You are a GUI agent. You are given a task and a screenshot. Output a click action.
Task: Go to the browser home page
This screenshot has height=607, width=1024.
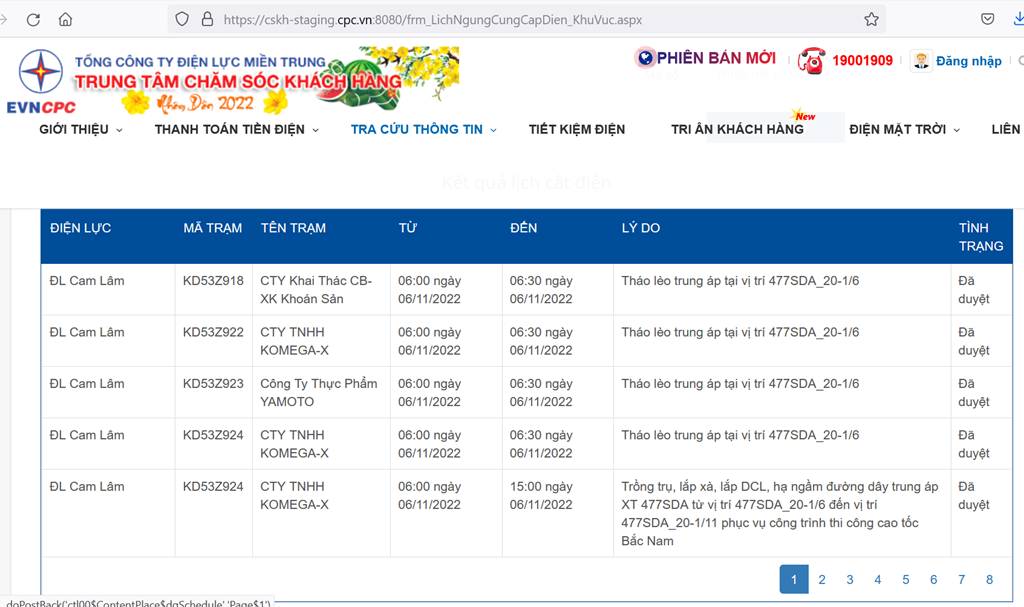(x=66, y=19)
